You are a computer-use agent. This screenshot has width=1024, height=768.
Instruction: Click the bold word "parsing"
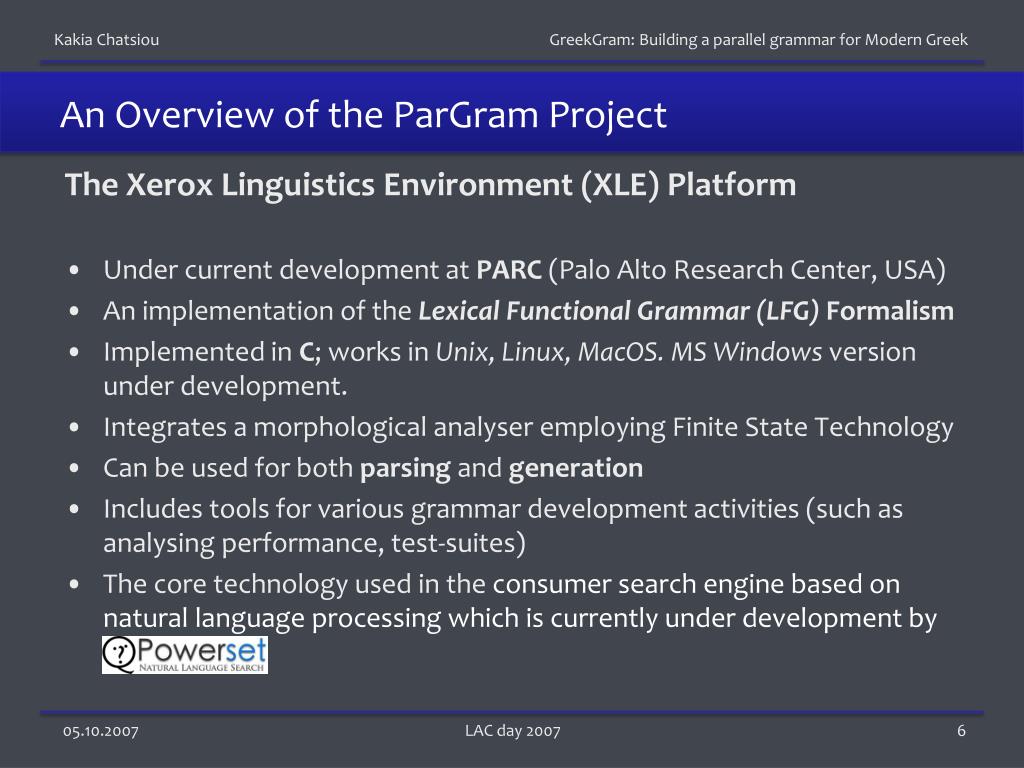click(406, 469)
